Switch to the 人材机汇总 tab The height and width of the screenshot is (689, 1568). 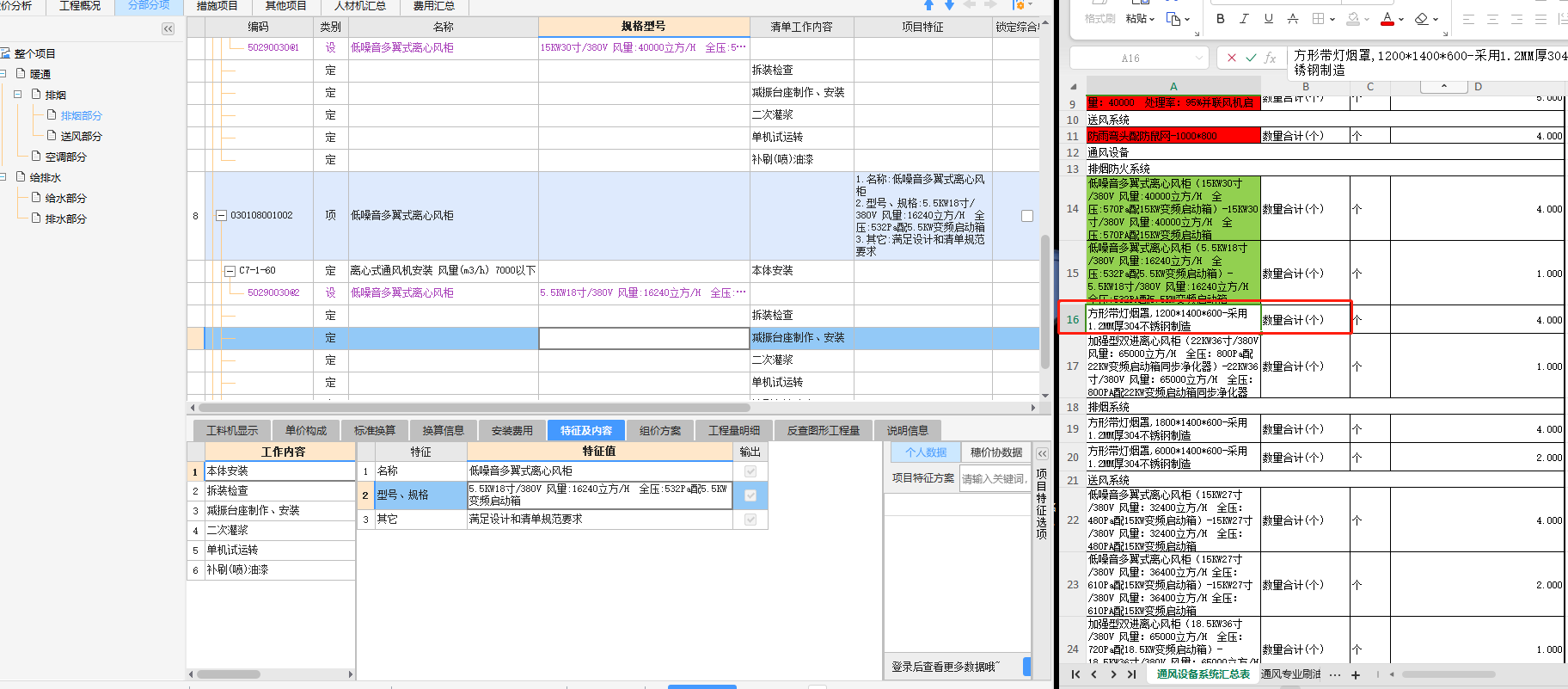(x=359, y=6)
